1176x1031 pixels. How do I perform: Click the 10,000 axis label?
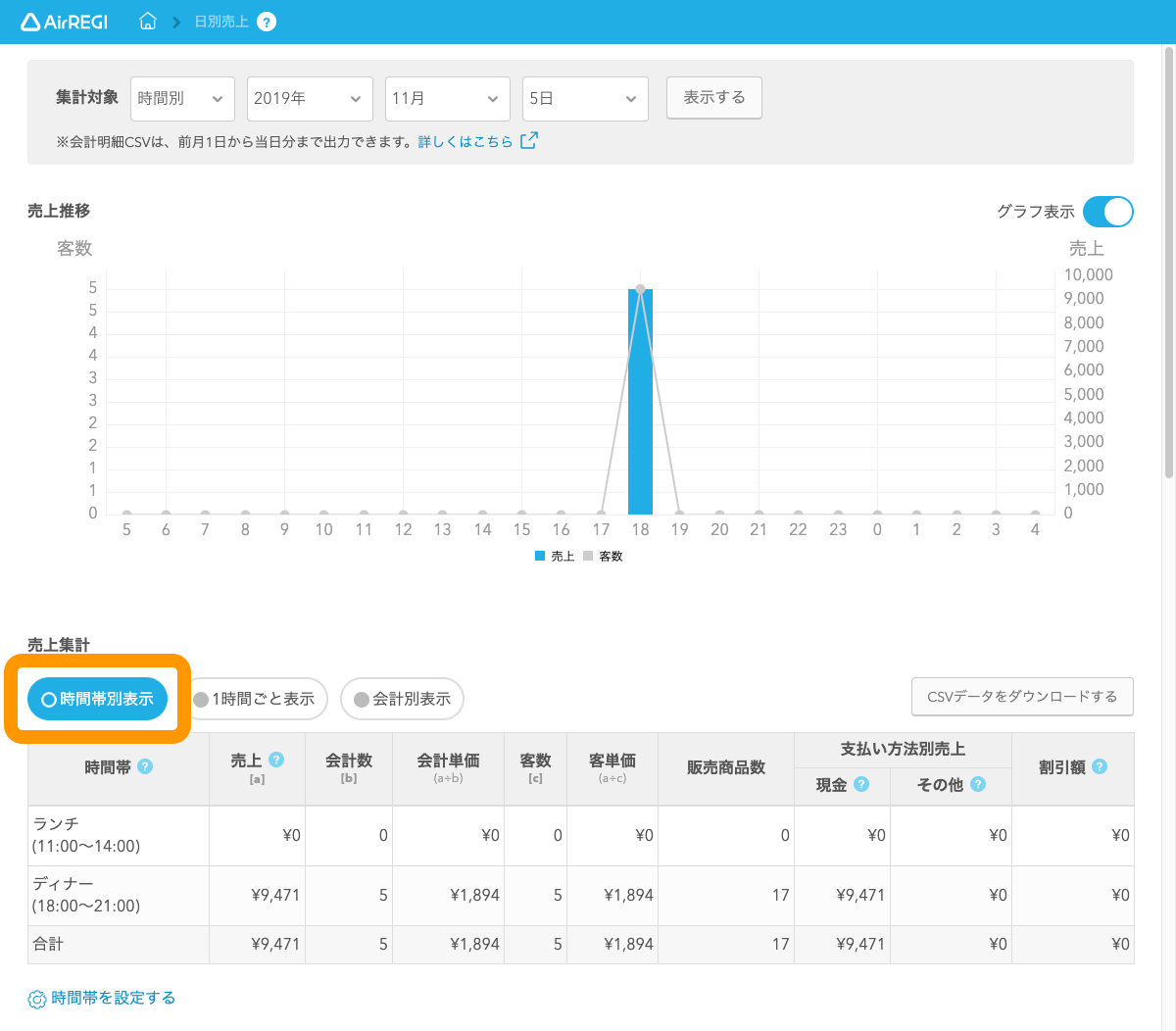(1089, 274)
